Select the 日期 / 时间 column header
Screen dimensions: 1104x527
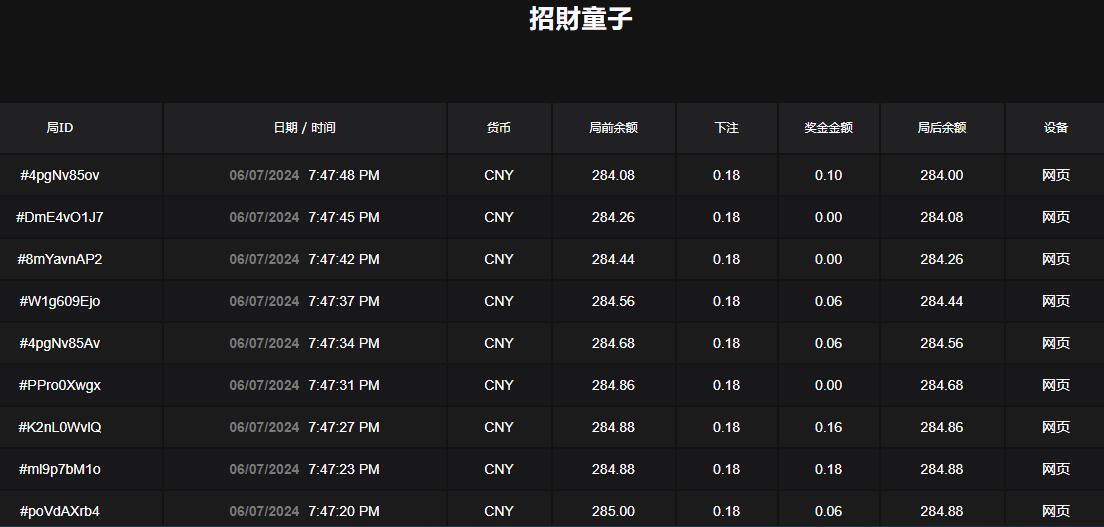coord(304,128)
